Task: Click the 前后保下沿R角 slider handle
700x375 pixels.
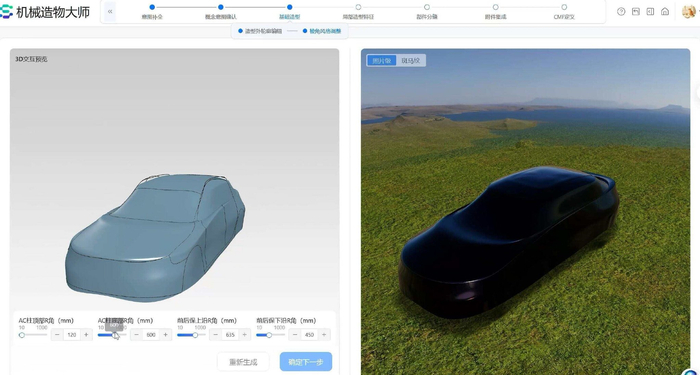Action: 269,335
